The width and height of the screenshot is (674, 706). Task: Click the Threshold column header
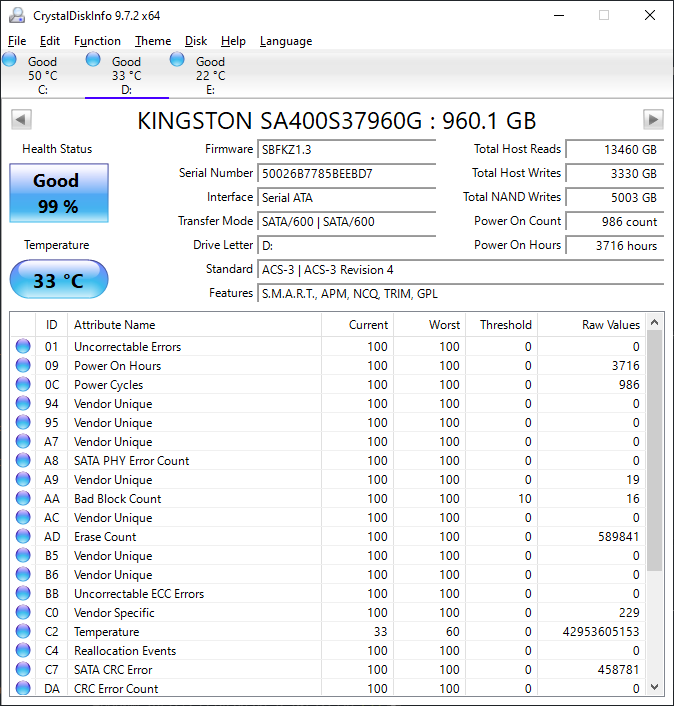click(x=502, y=325)
